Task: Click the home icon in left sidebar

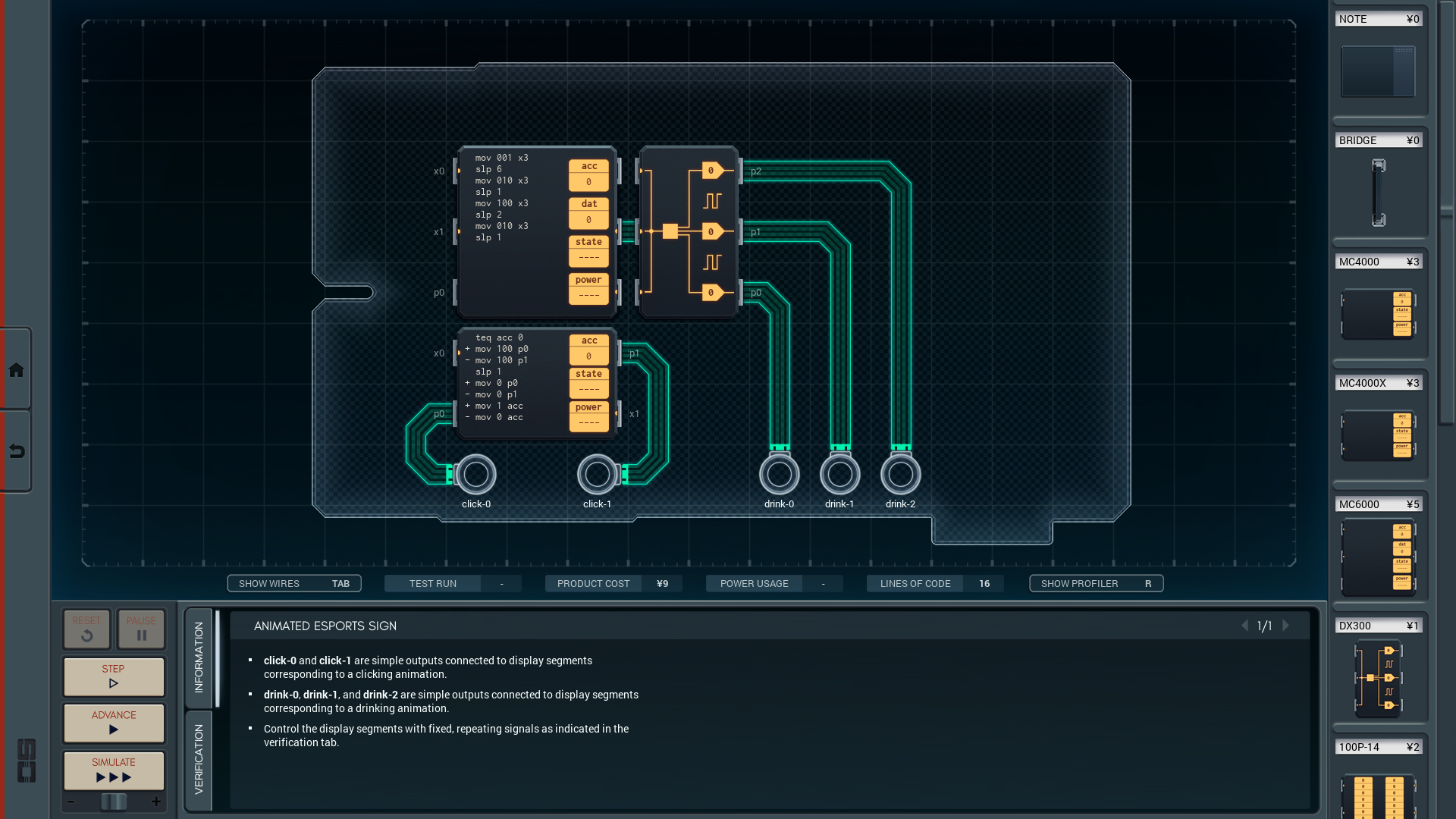Action: tap(16, 370)
